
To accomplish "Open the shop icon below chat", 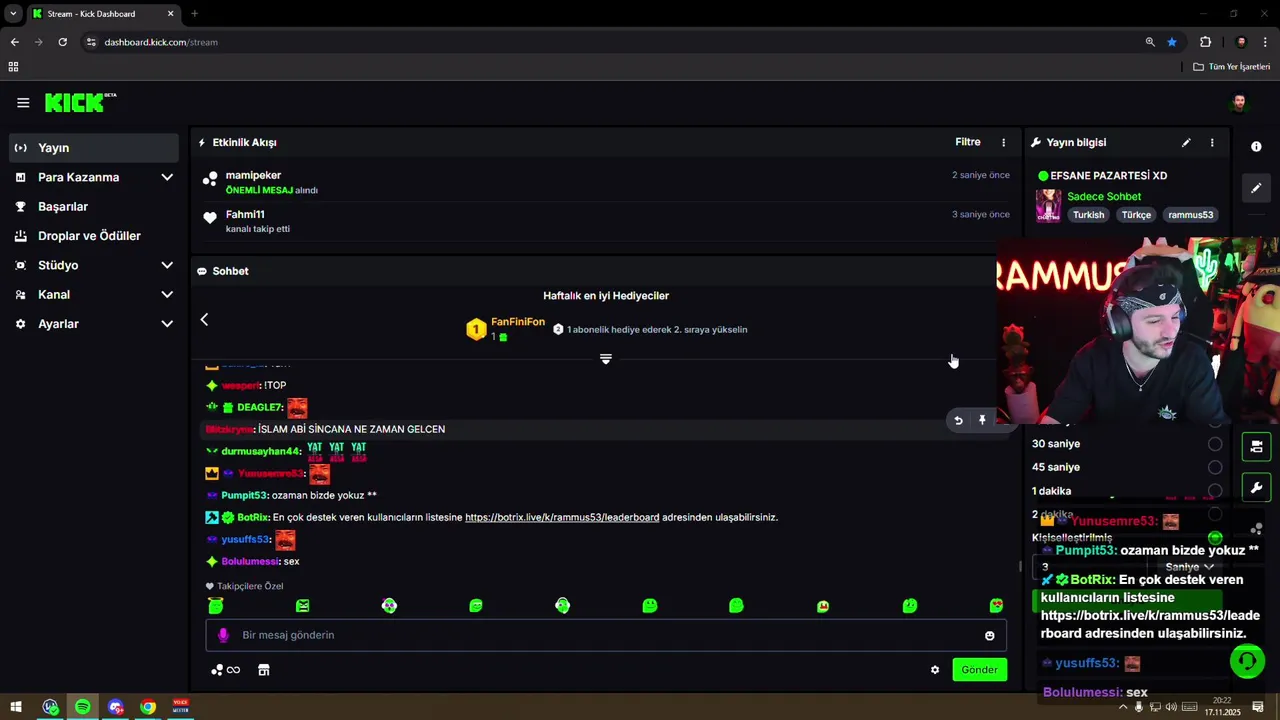I will coord(264,670).
